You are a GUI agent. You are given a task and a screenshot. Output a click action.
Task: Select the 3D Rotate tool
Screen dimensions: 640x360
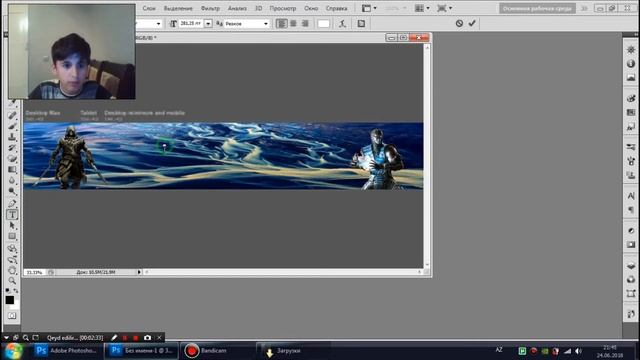pos(12,248)
